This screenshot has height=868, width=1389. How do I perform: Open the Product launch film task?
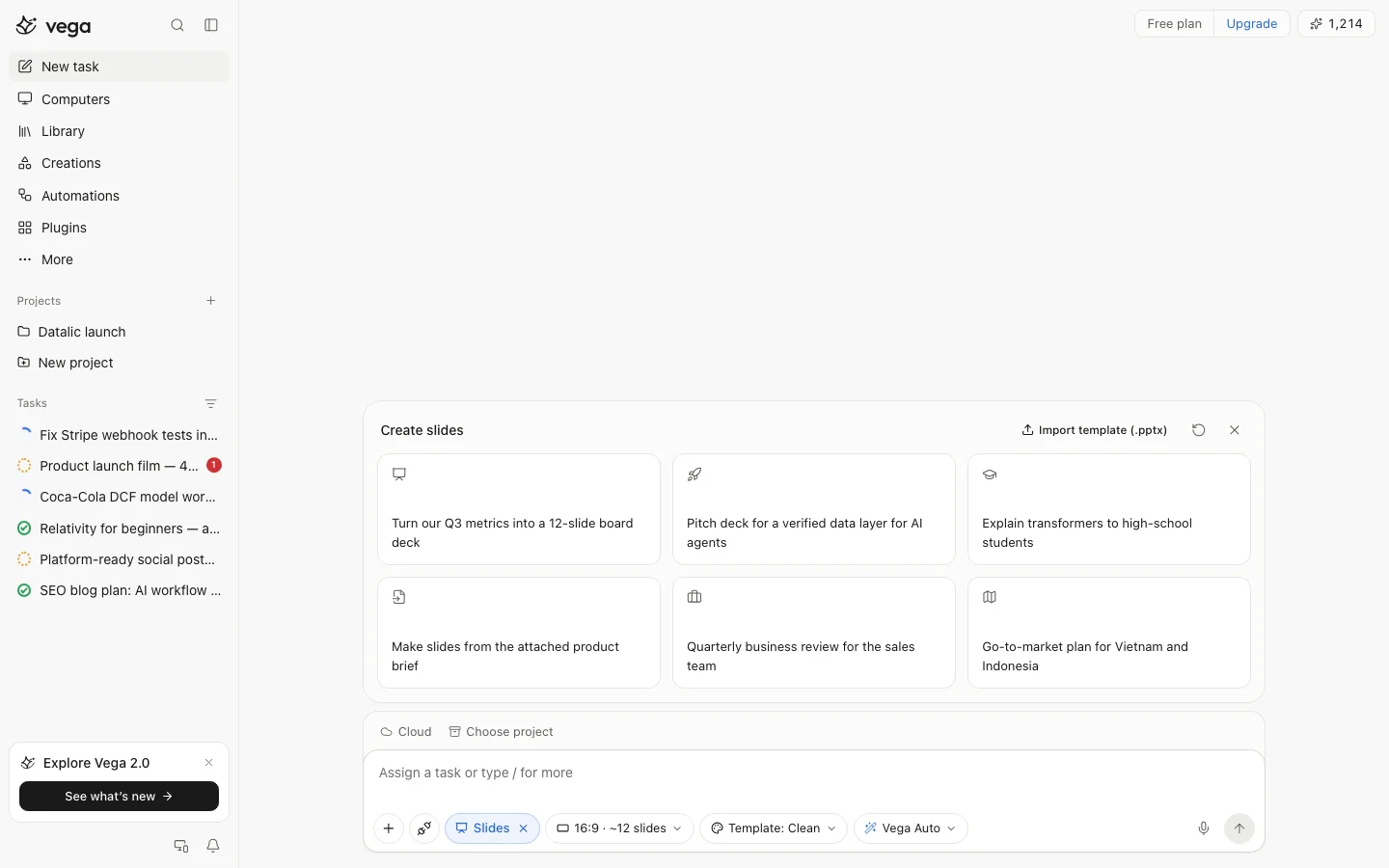point(120,466)
